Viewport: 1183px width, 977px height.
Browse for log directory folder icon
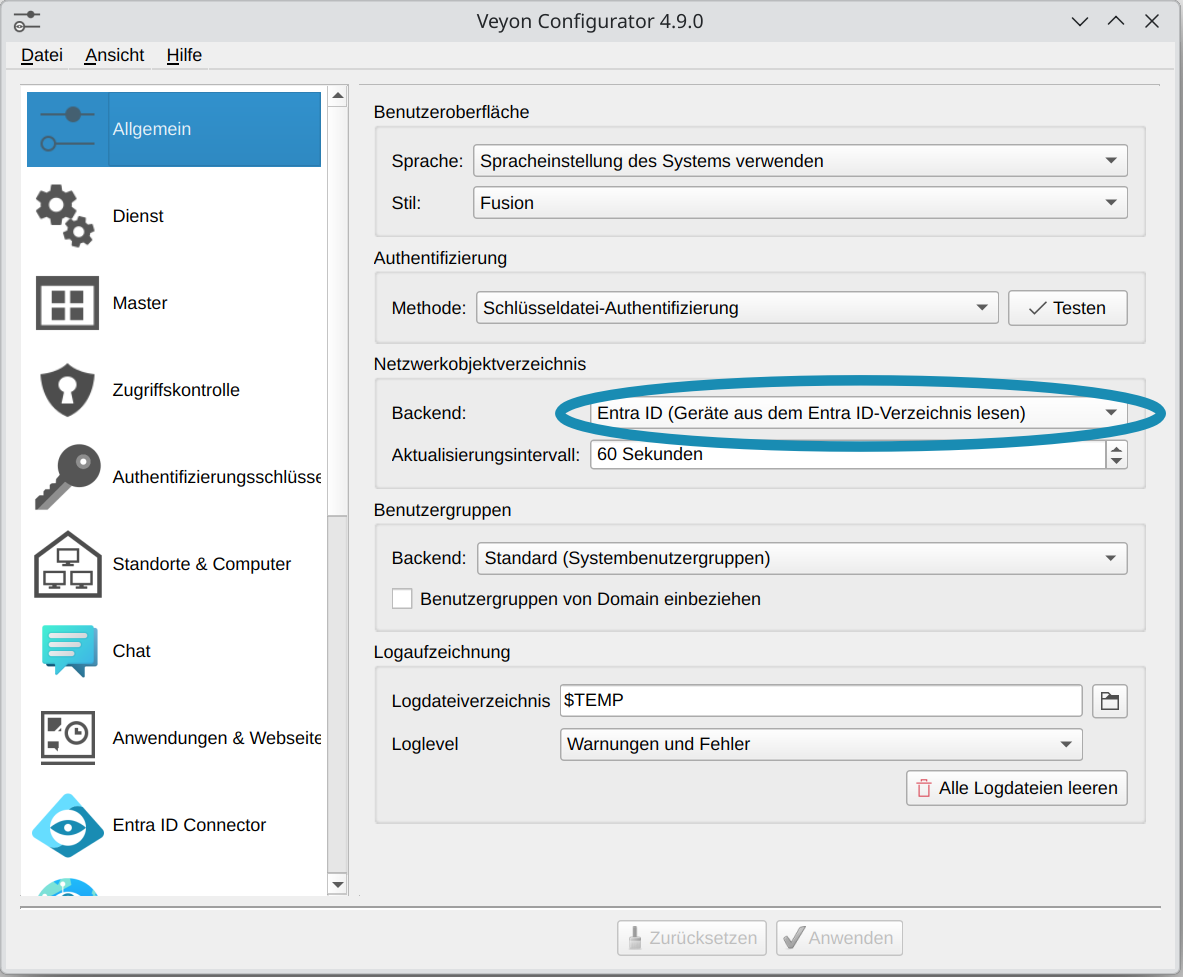(x=1109, y=701)
